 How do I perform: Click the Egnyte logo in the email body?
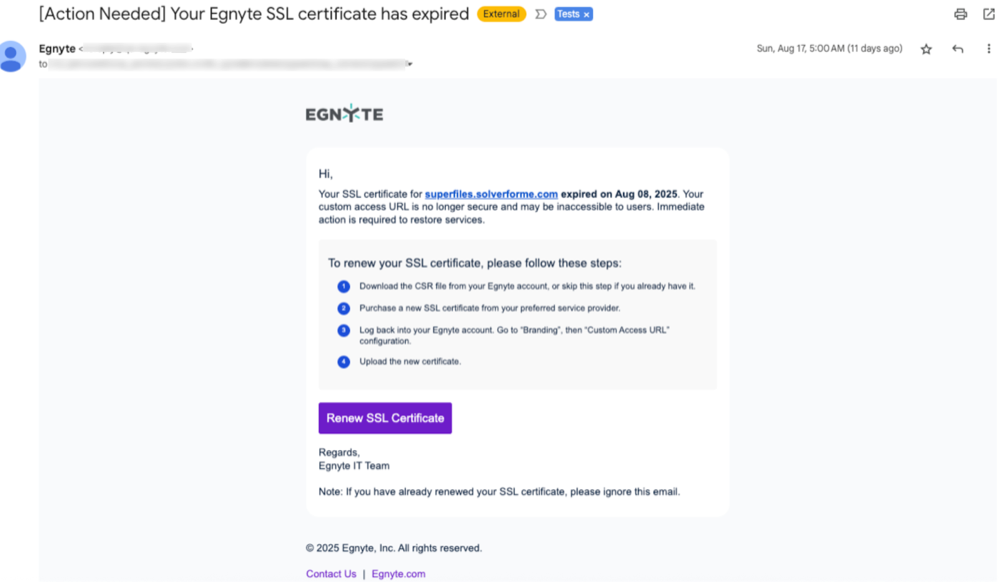pyautogui.click(x=343, y=113)
